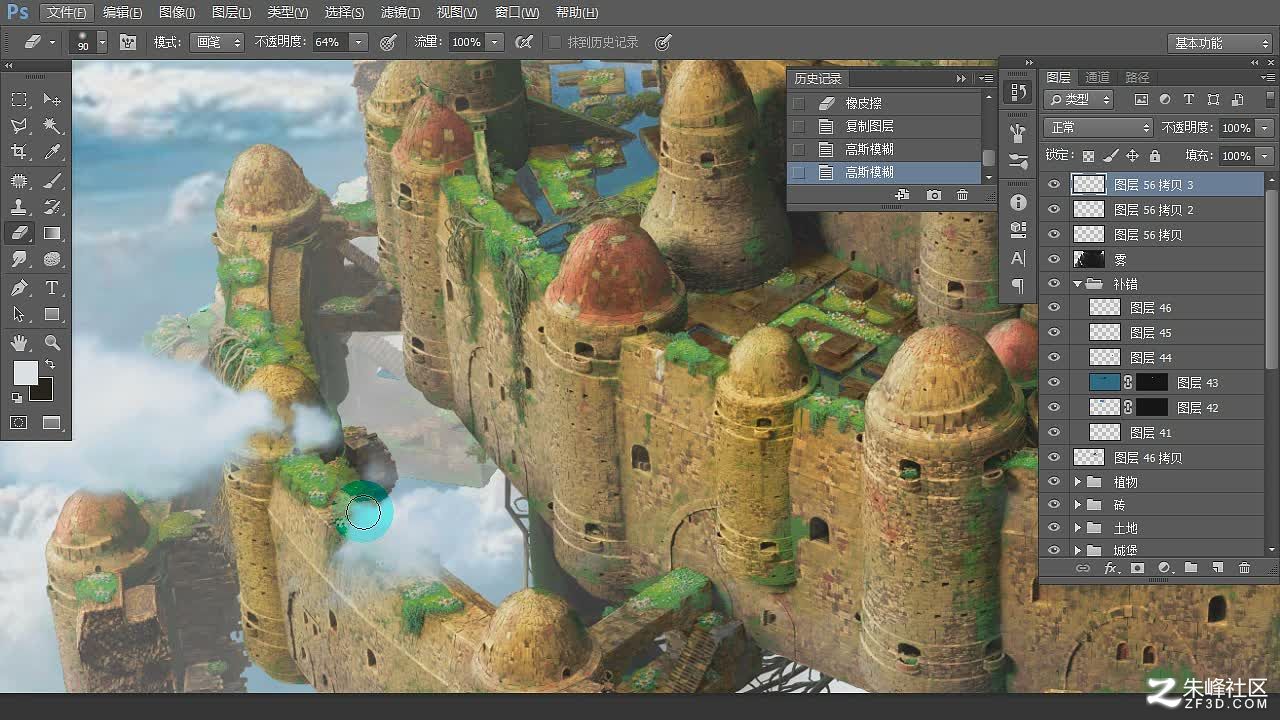This screenshot has height=720, width=1280.
Task: Select the Smudge tool
Action: click(x=19, y=260)
